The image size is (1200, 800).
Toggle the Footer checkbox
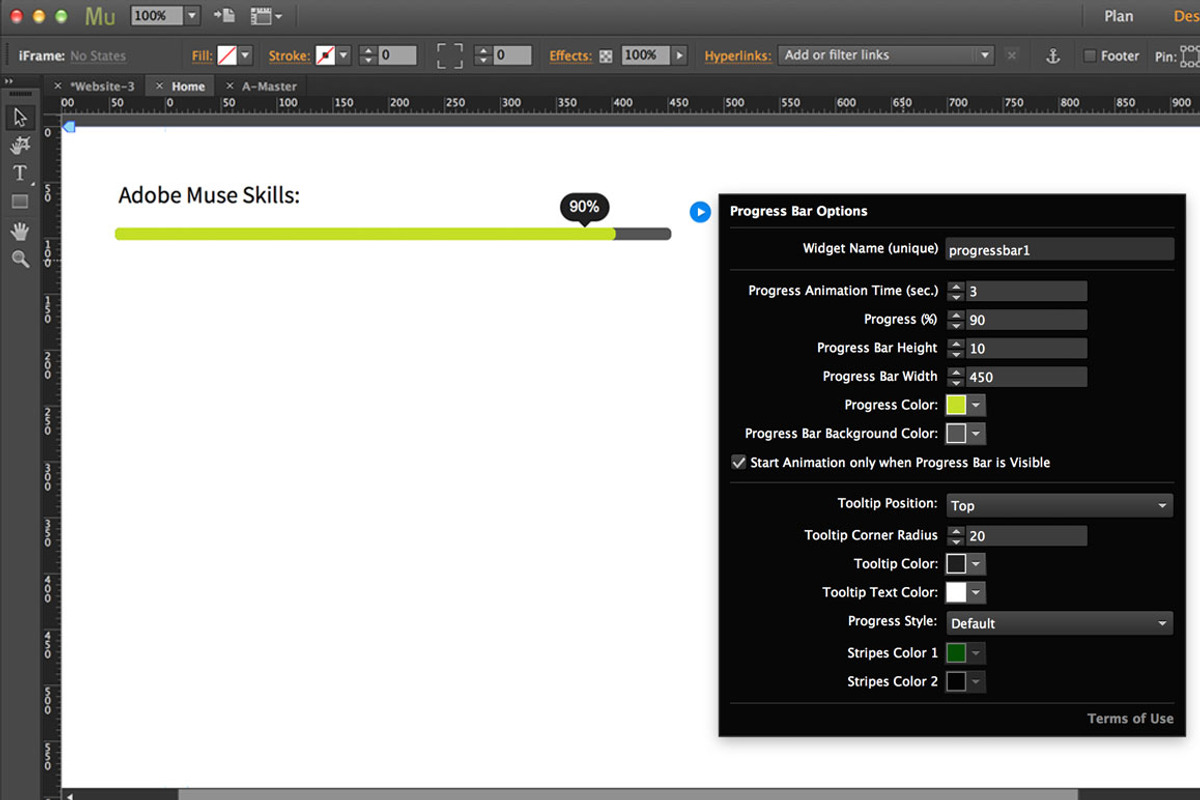tap(1090, 56)
